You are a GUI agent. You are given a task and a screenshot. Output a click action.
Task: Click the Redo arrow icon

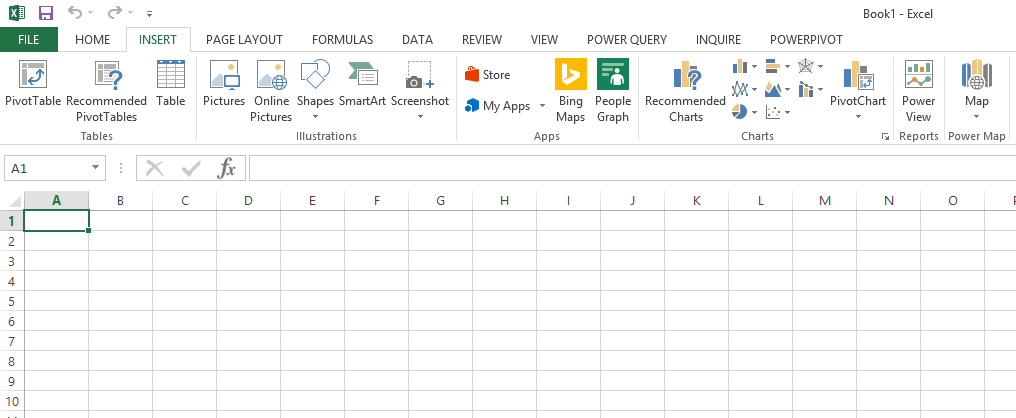114,12
